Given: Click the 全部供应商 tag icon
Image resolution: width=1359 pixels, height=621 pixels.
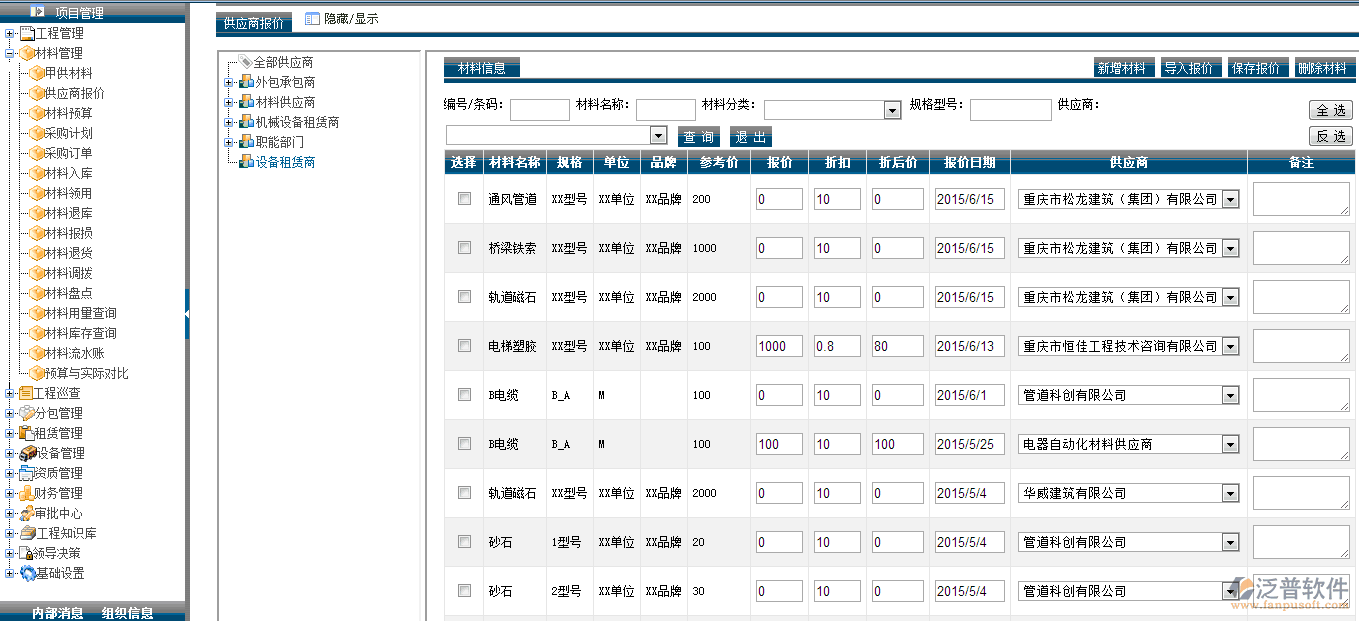Looking at the screenshot, I should (246, 62).
